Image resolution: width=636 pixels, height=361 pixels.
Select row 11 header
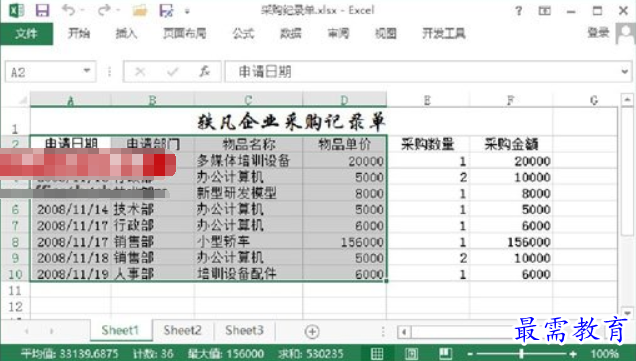click(15, 291)
